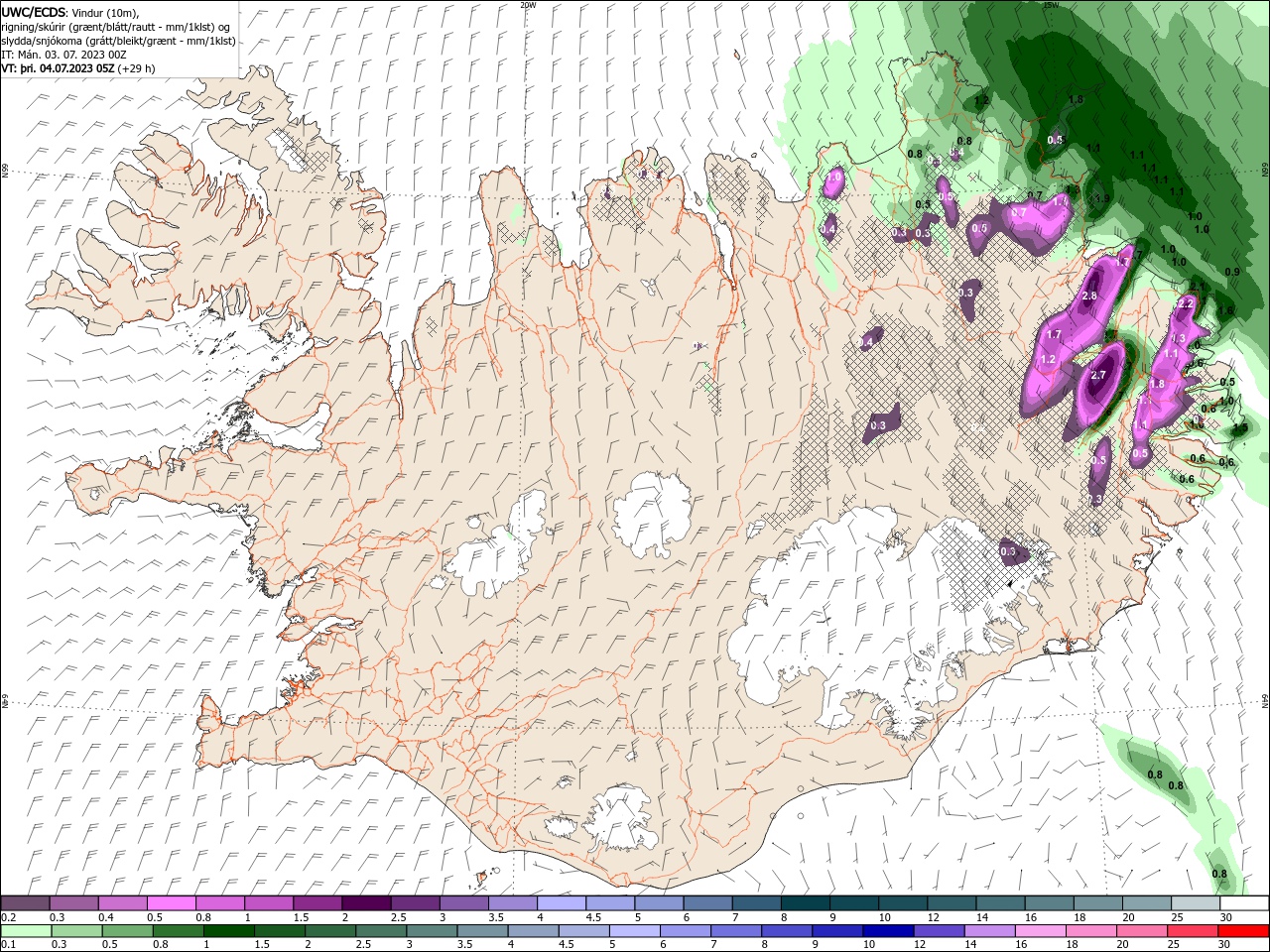Pick the 12 swatch in the snow legend

(950, 902)
